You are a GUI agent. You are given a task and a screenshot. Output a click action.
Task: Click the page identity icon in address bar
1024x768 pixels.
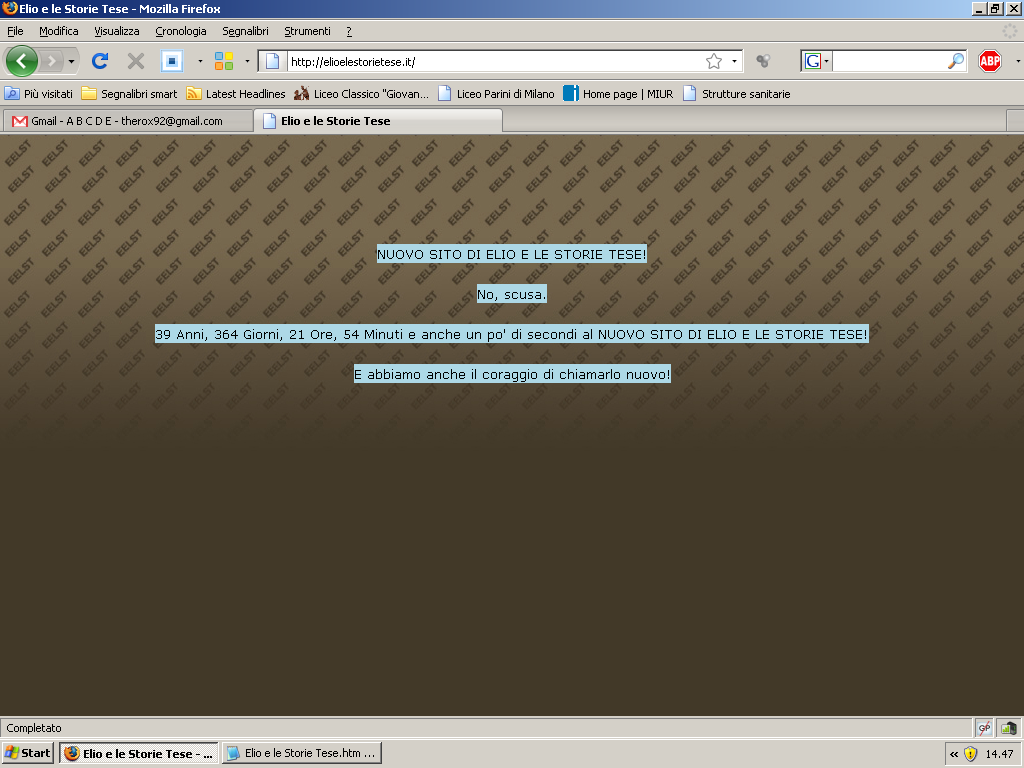(x=272, y=61)
